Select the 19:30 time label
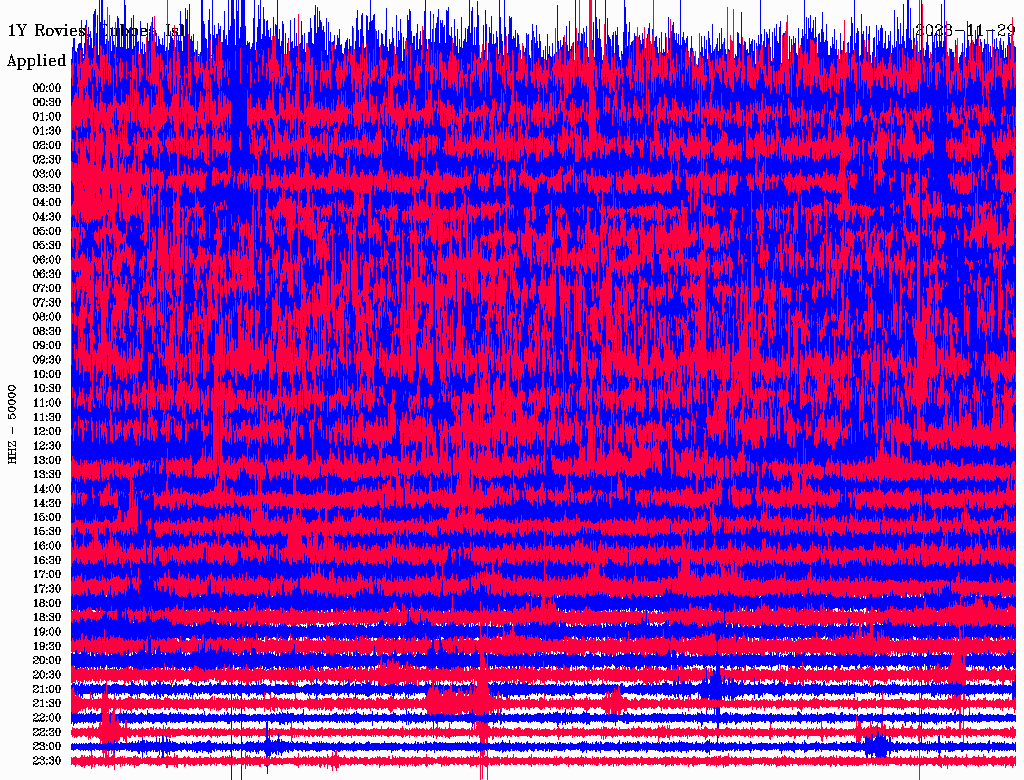This screenshot has width=1024, height=780. (47, 647)
